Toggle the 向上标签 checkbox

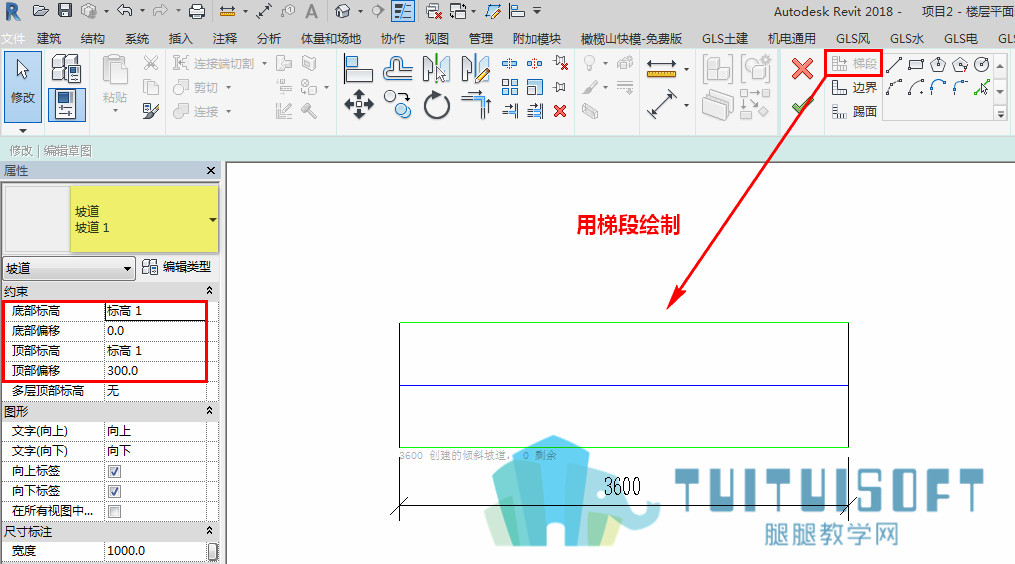pos(115,471)
